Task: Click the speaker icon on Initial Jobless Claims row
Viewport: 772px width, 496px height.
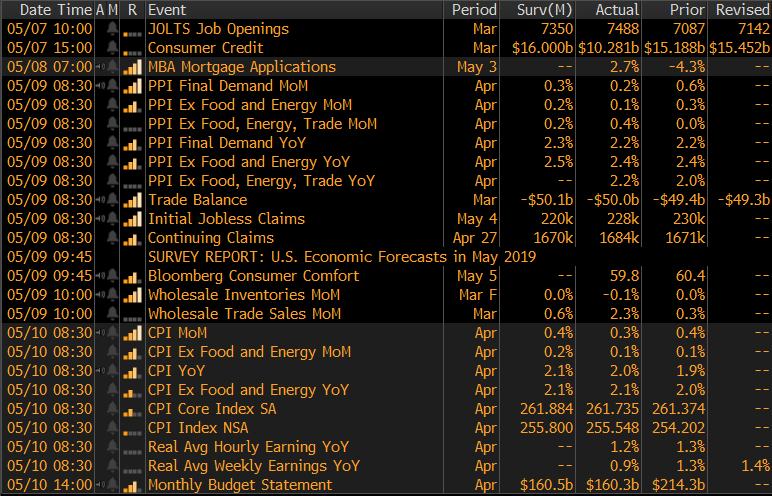Action: [x=100, y=219]
